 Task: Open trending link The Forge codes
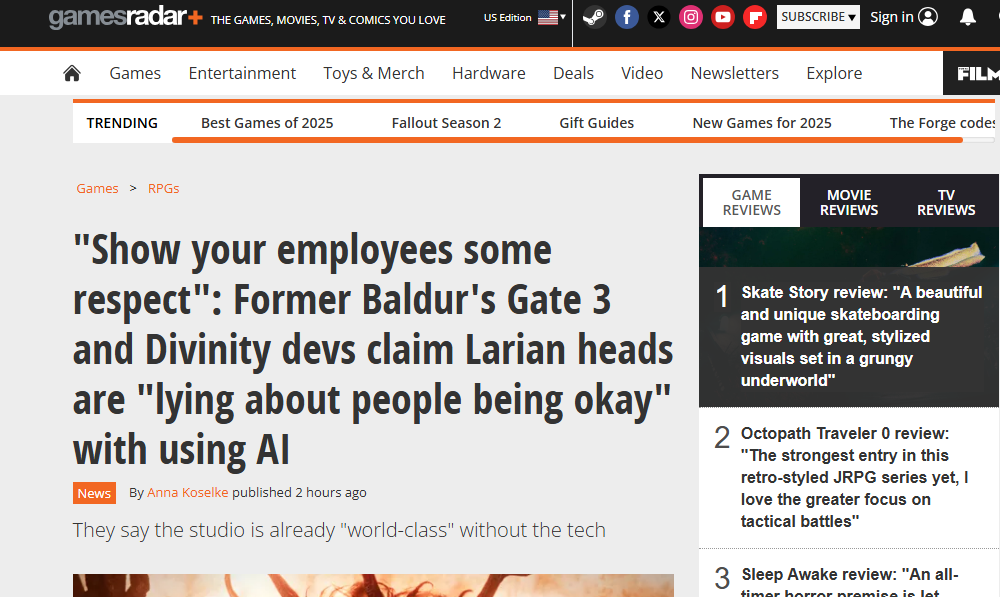[x=943, y=122]
